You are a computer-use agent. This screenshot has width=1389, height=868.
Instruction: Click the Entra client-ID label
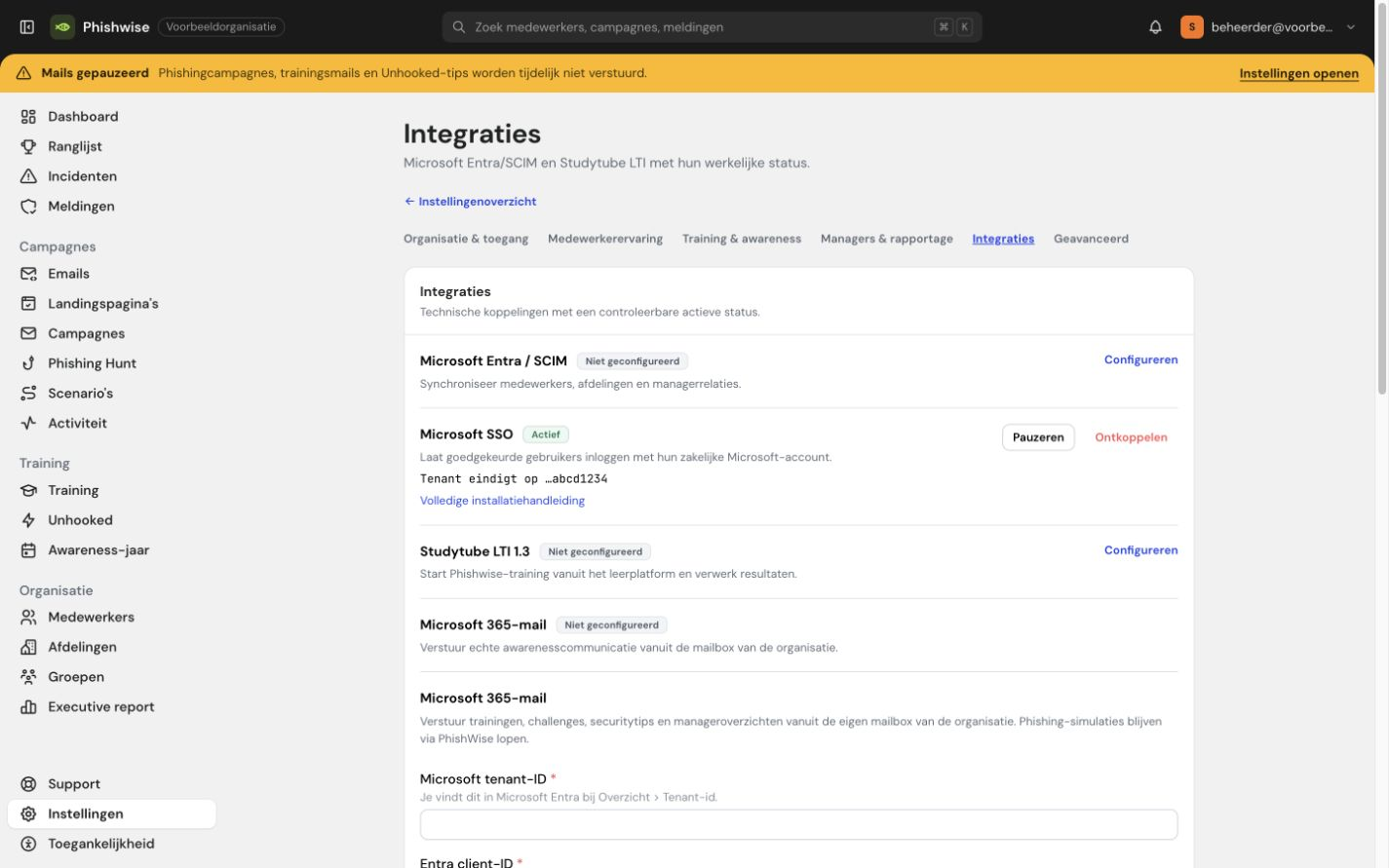point(466,862)
